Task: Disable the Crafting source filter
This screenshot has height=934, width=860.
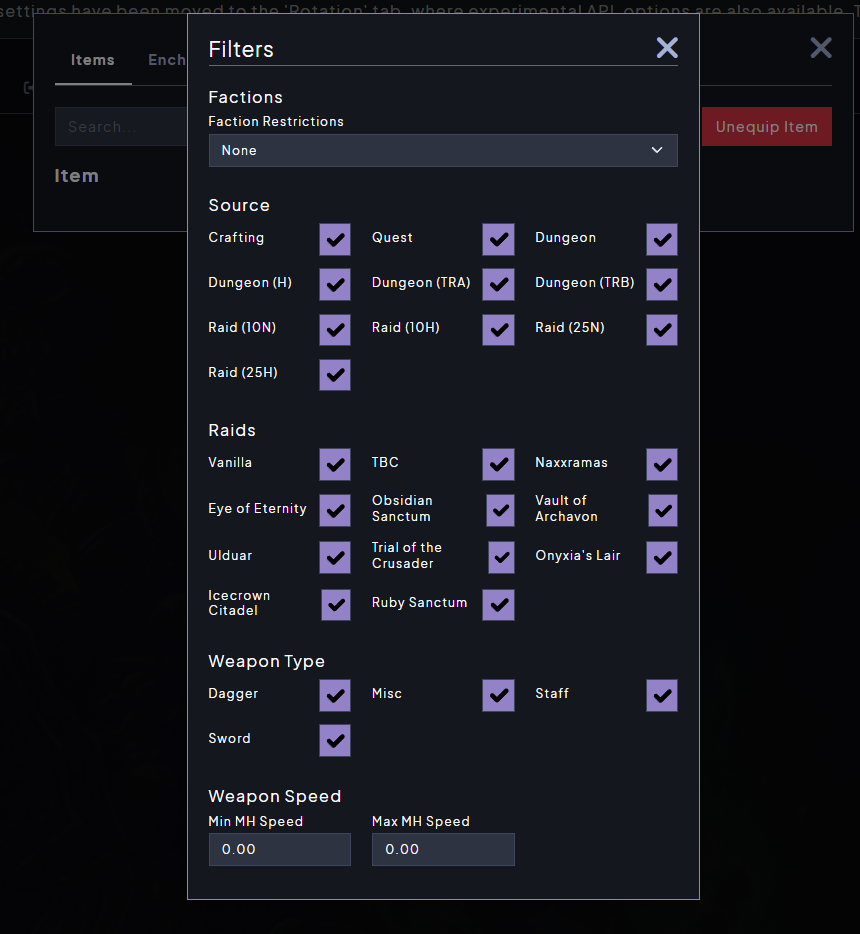Action: coord(335,239)
